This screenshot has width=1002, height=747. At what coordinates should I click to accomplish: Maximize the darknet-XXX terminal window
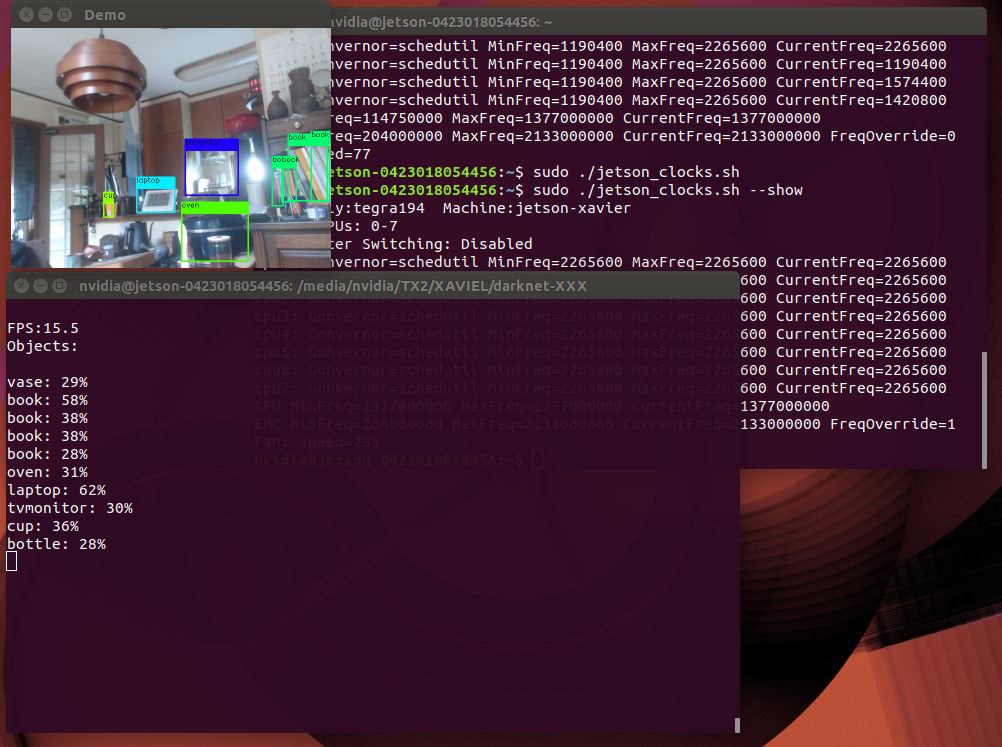(59, 286)
